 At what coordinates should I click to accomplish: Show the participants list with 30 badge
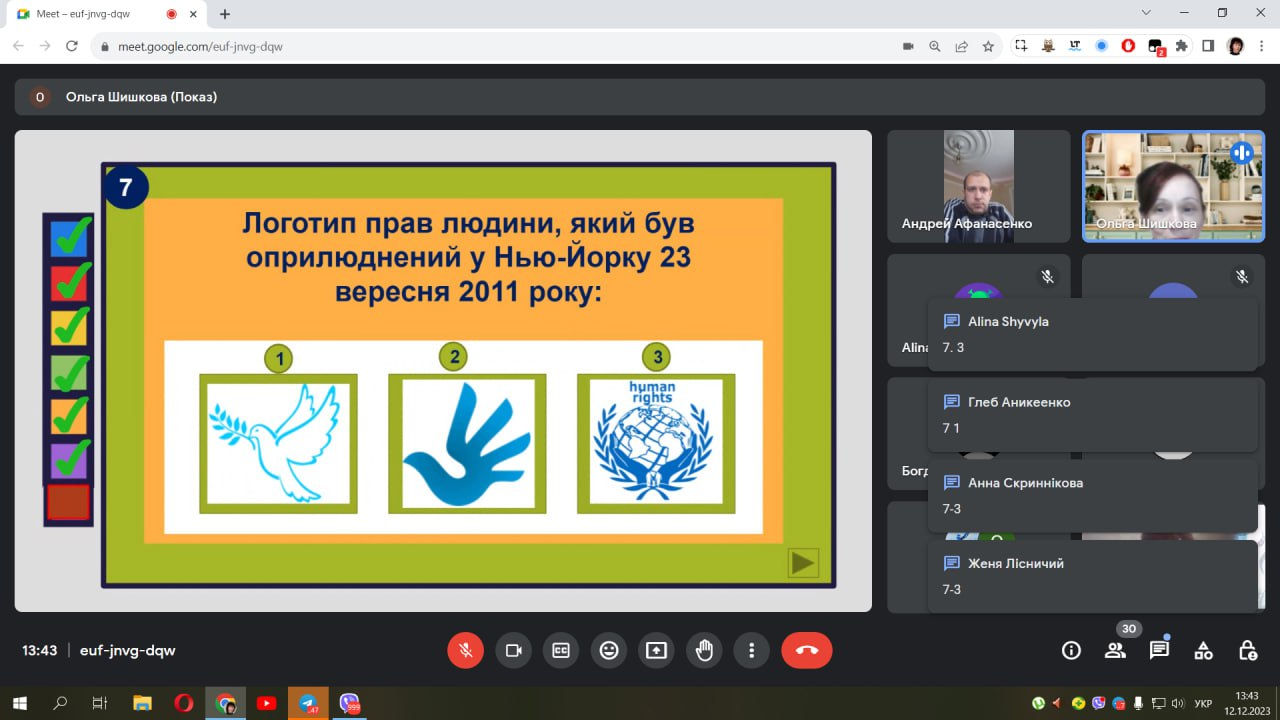pos(1115,651)
